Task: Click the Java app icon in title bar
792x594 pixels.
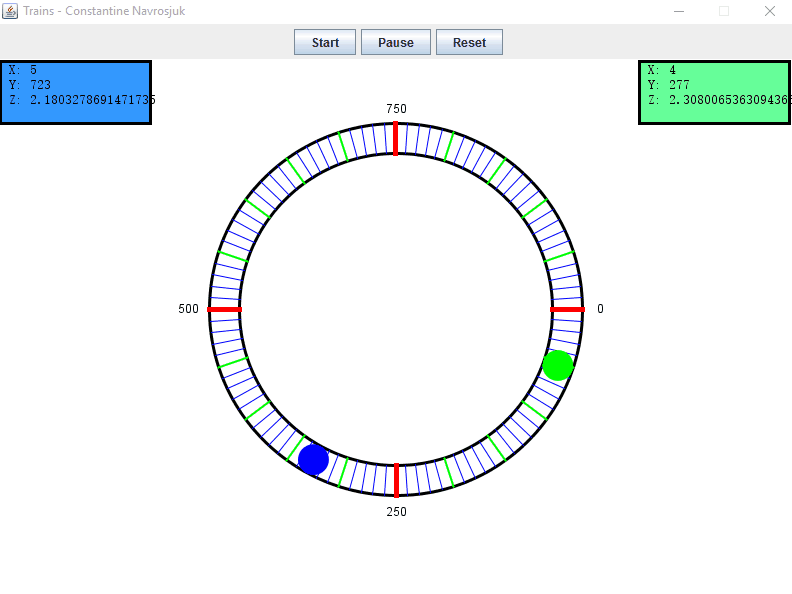Action: point(10,11)
